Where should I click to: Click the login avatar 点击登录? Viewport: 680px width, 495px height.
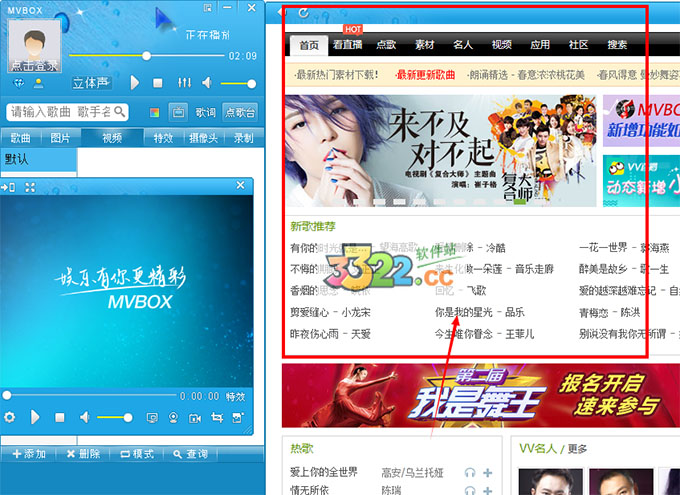tap(35, 46)
